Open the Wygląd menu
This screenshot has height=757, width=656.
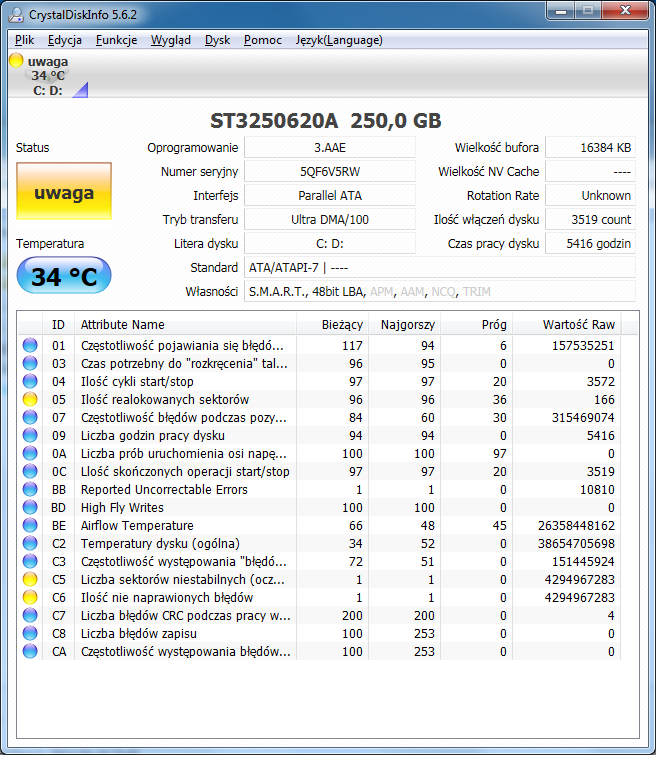tap(171, 40)
